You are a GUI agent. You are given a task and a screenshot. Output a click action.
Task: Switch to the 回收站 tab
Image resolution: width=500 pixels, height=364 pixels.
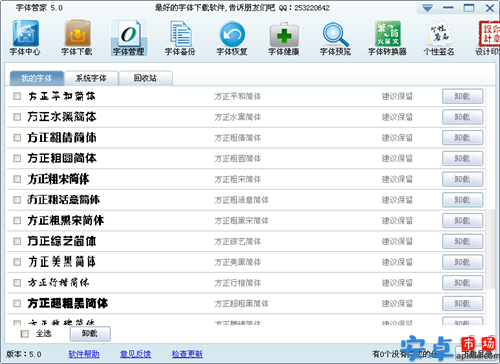145,78
